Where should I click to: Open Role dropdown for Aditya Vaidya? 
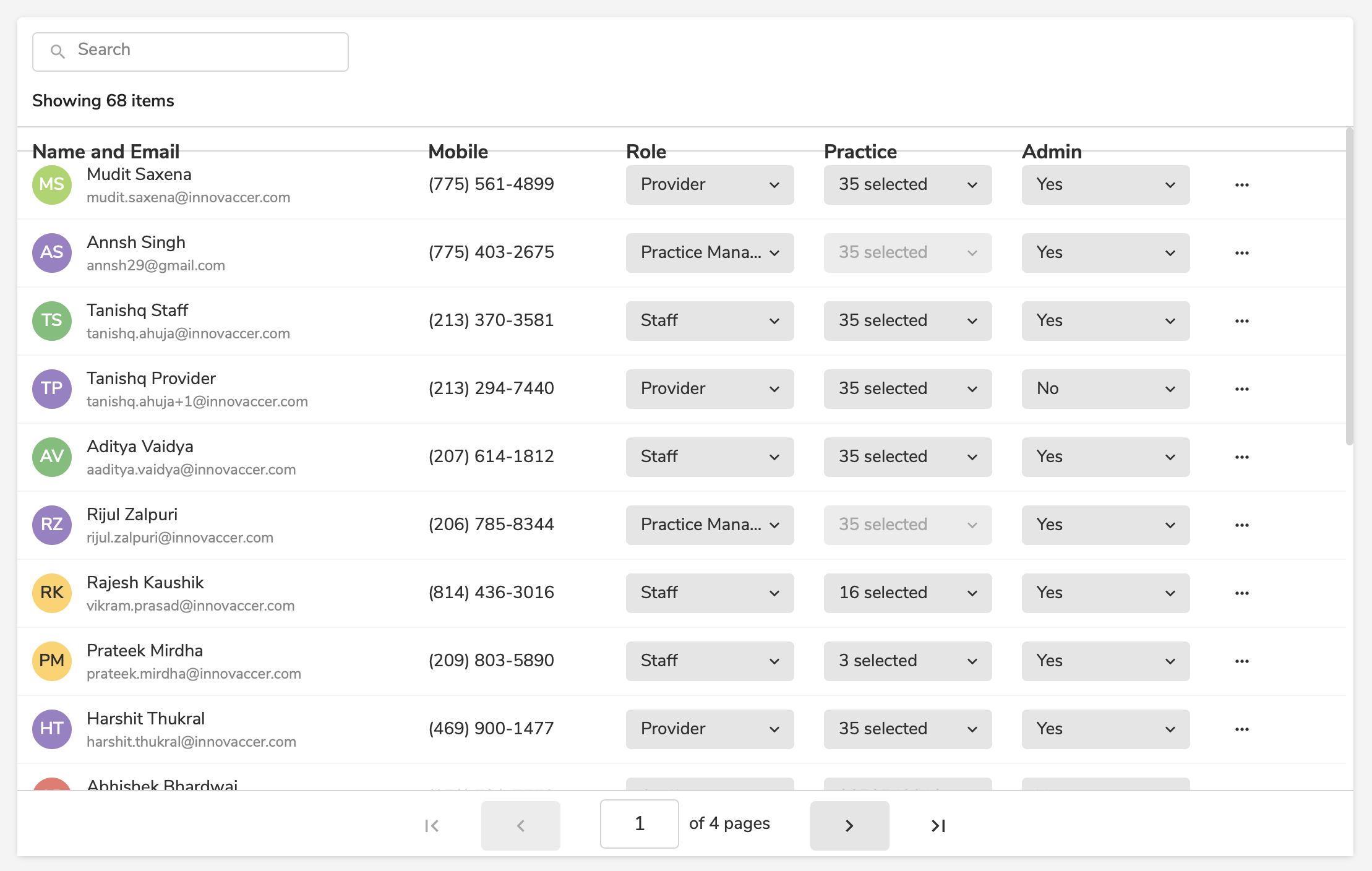click(x=710, y=457)
